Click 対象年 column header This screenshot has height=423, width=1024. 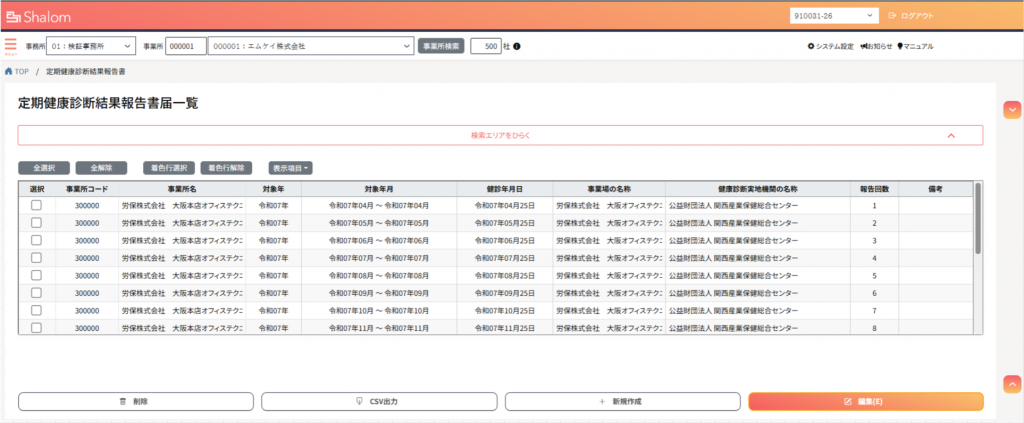pos(274,189)
